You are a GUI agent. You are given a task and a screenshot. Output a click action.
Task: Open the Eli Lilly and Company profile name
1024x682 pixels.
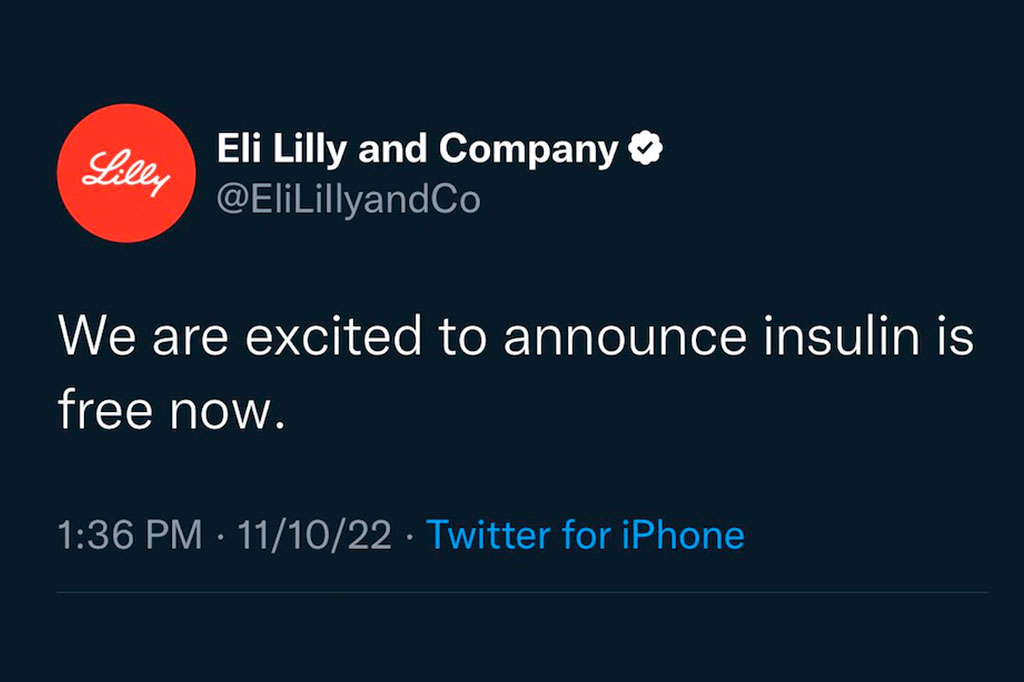pos(417,151)
